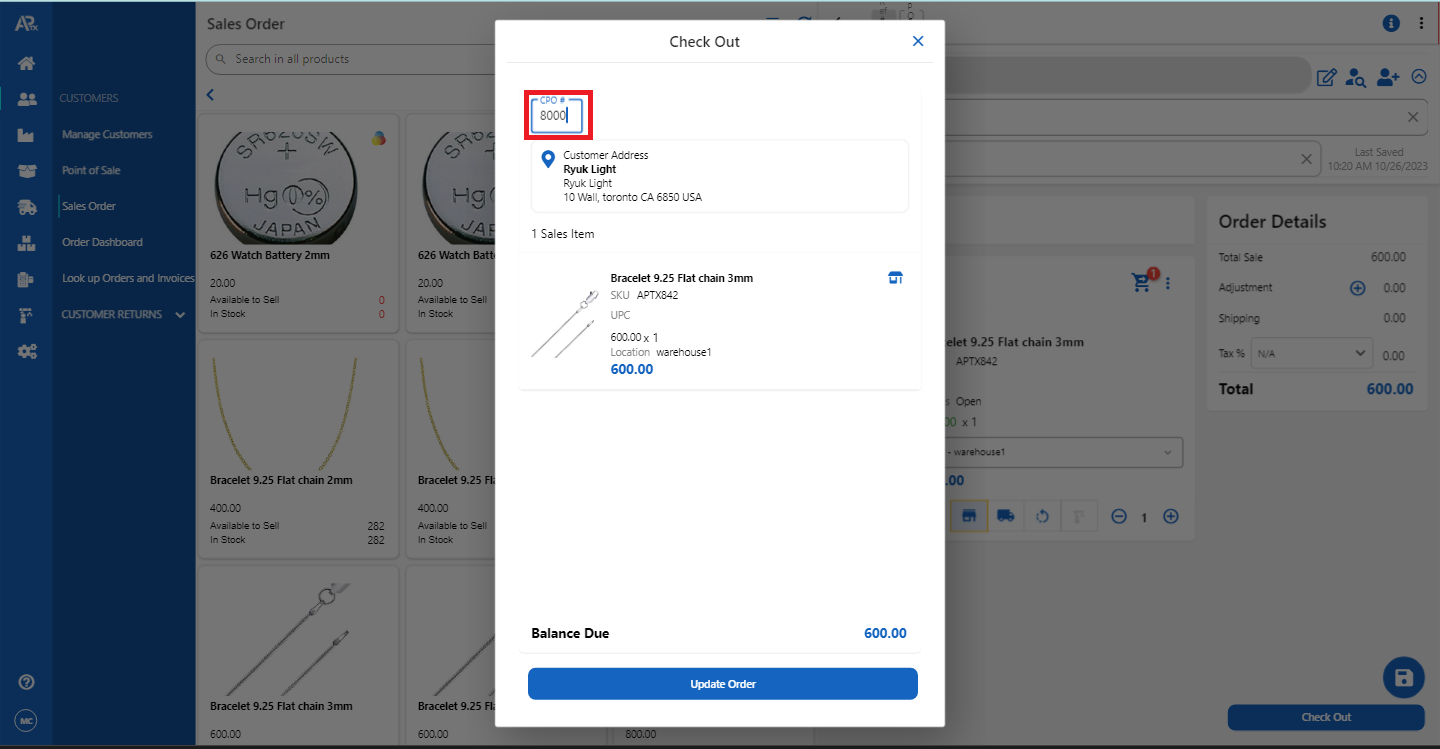Image resolution: width=1440 pixels, height=749 pixels.
Task: Select the truck shipping fulfillment toggle
Action: click(x=1006, y=516)
